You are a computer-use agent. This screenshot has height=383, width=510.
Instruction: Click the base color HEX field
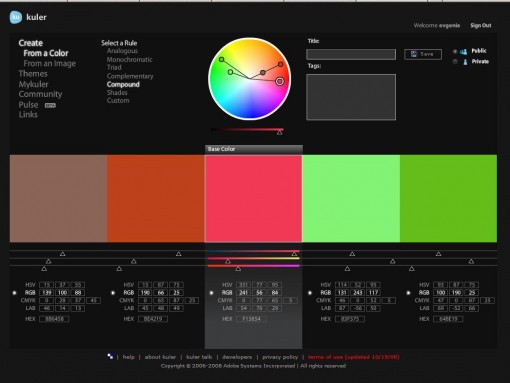[251, 319]
